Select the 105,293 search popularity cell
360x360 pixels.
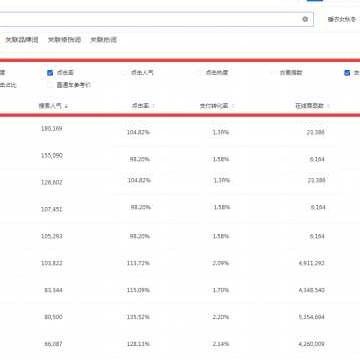52,236
